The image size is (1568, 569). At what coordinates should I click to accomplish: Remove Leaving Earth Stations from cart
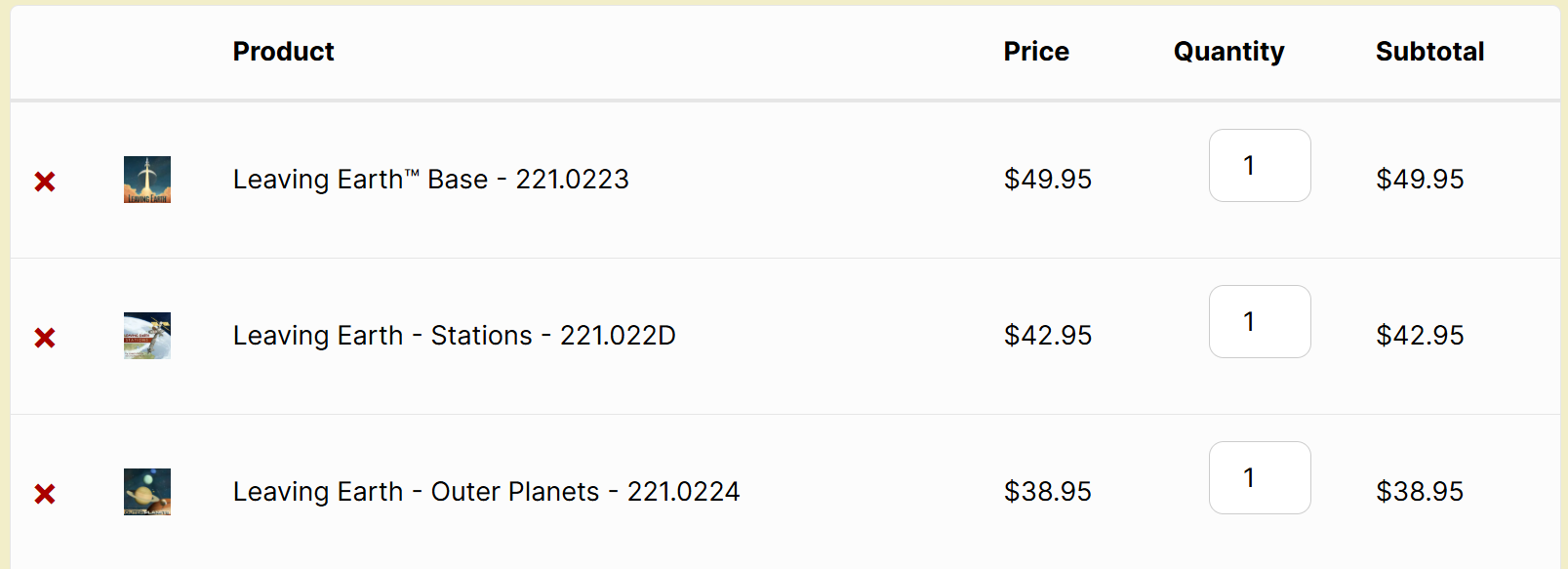click(x=45, y=338)
